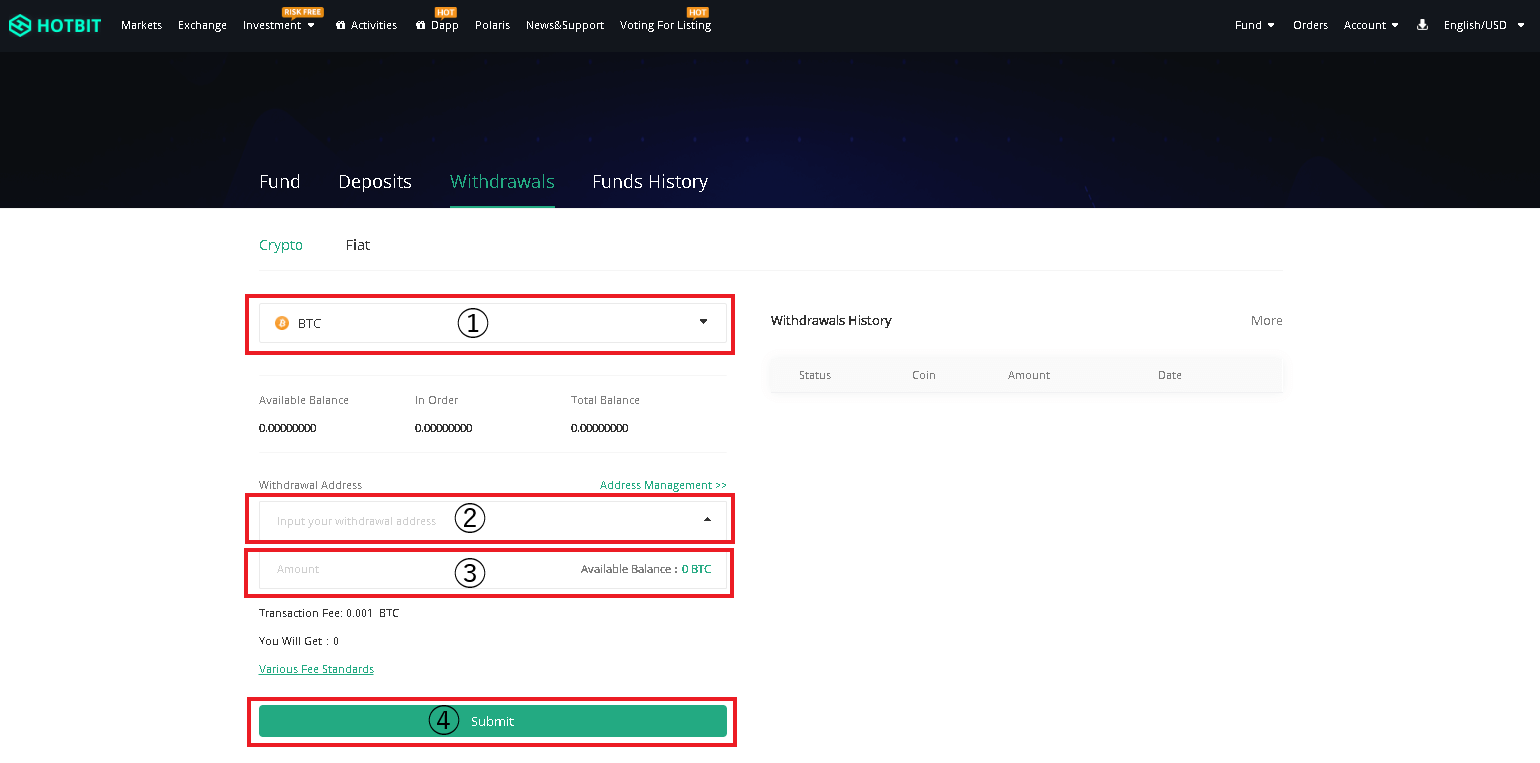Viewport: 1540px width, 763px height.
Task: Click the 0 BTC available balance link
Action: (x=696, y=569)
